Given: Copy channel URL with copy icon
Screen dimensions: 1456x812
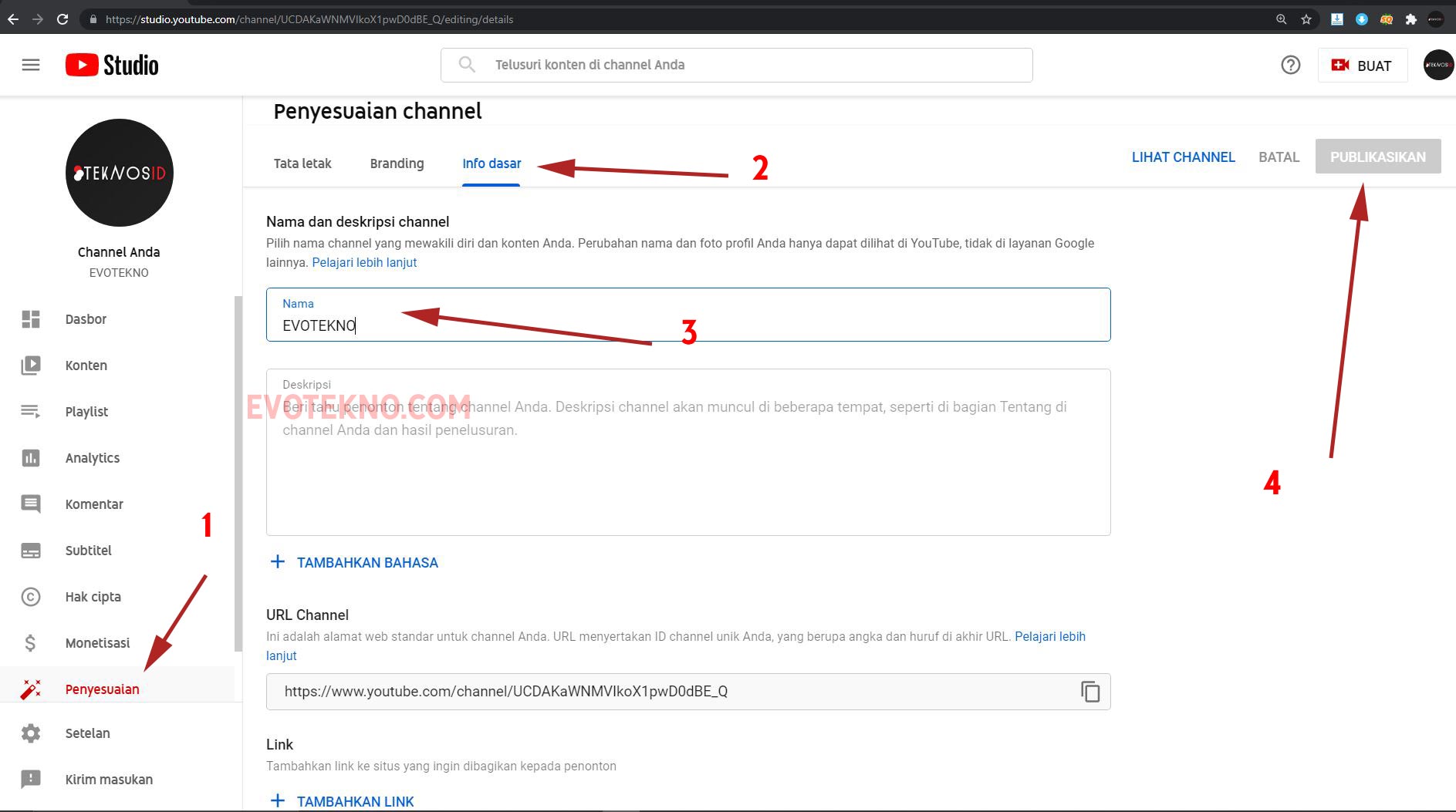Looking at the screenshot, I should (1089, 692).
